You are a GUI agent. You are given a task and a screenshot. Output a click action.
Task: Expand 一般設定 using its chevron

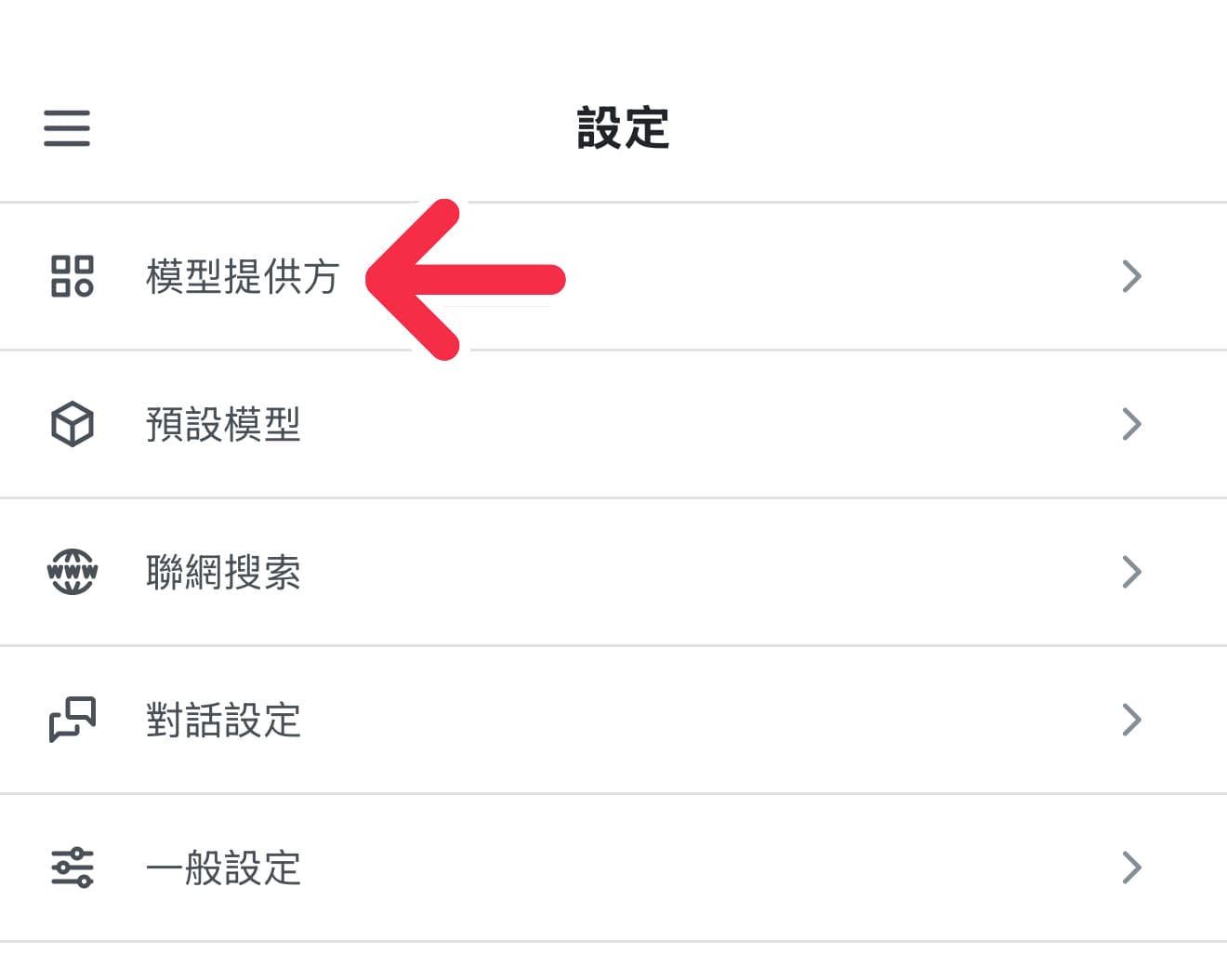tap(1131, 867)
